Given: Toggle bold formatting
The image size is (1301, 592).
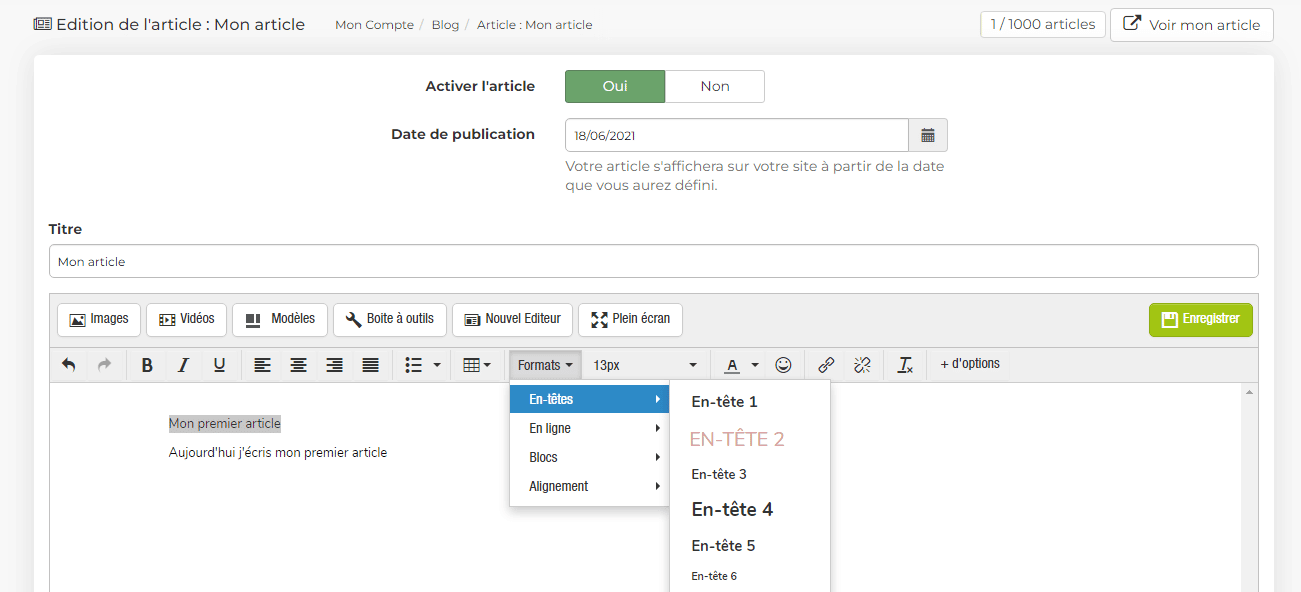Looking at the screenshot, I should pos(147,365).
